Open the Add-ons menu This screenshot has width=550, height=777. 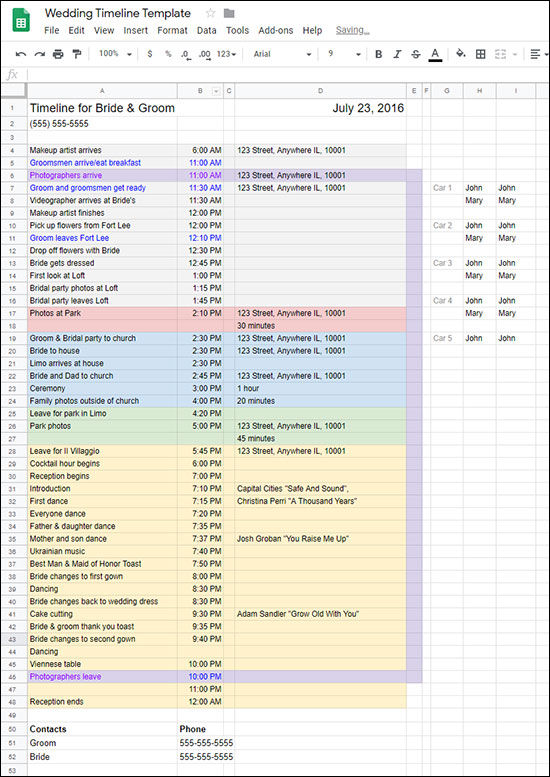click(x=275, y=30)
